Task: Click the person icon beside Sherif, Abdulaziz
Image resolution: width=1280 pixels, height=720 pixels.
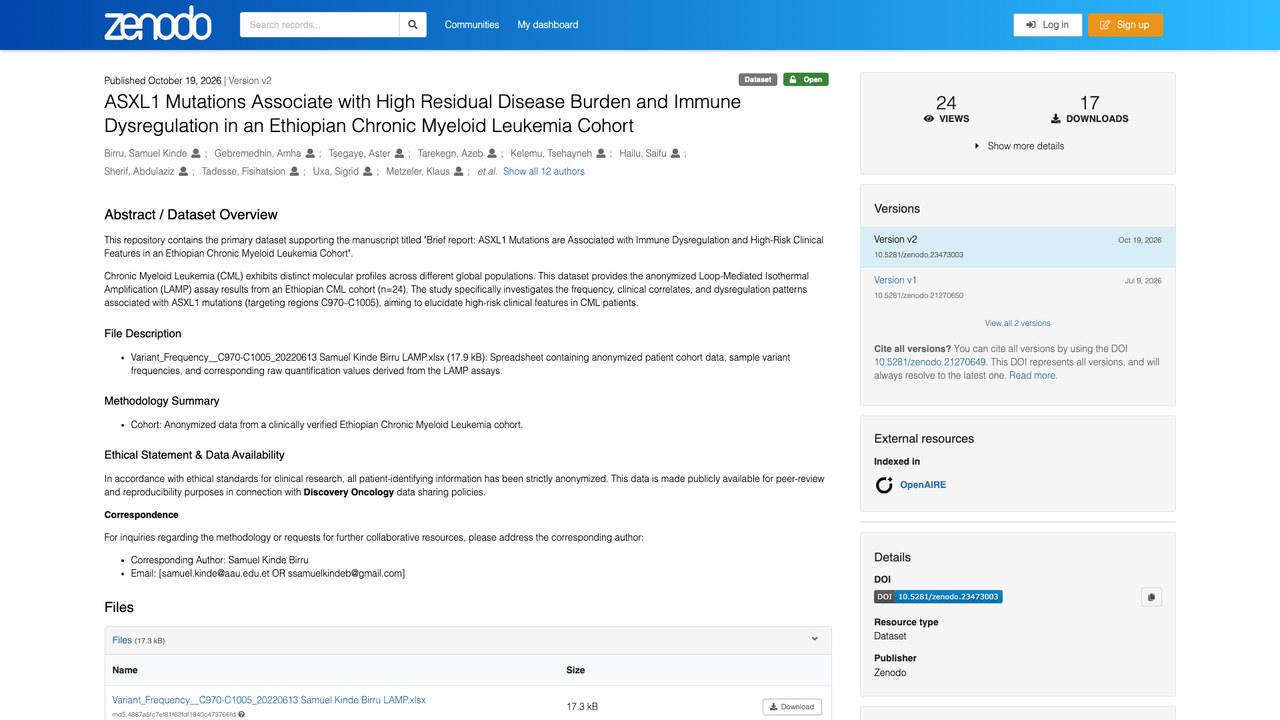Action: 184,171
